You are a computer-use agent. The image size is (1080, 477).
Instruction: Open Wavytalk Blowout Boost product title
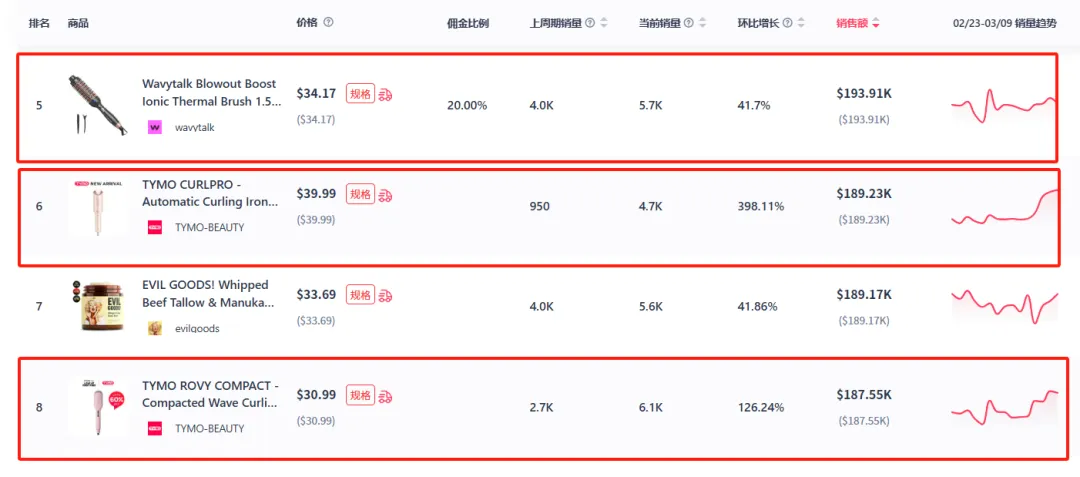click(211, 93)
